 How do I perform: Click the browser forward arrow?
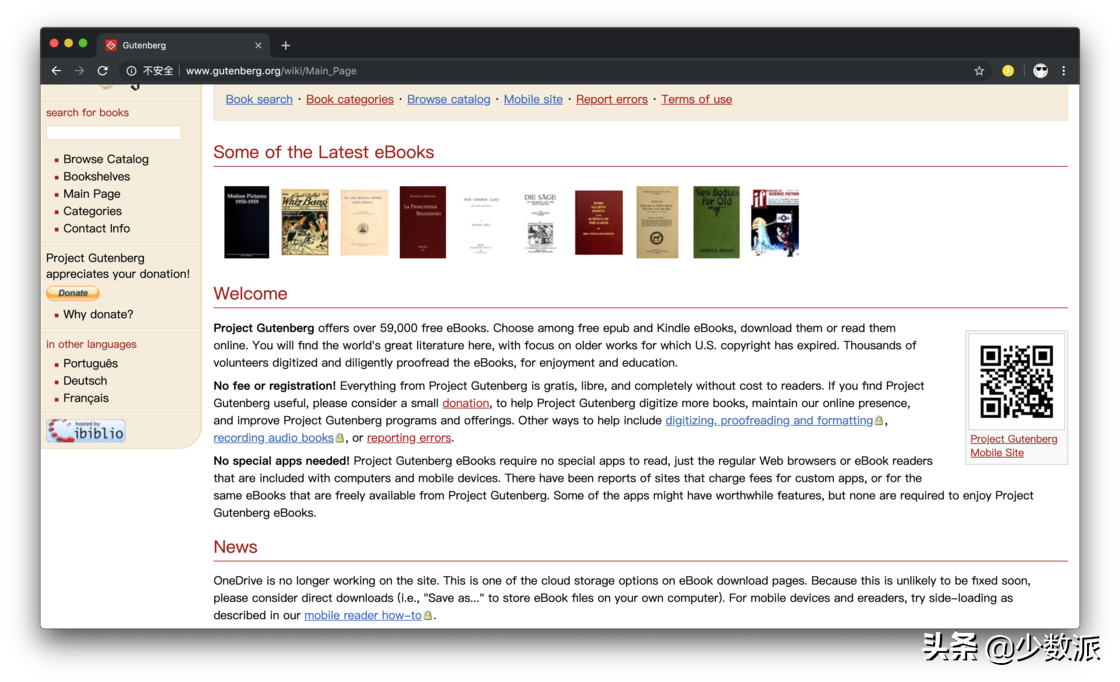pos(79,71)
